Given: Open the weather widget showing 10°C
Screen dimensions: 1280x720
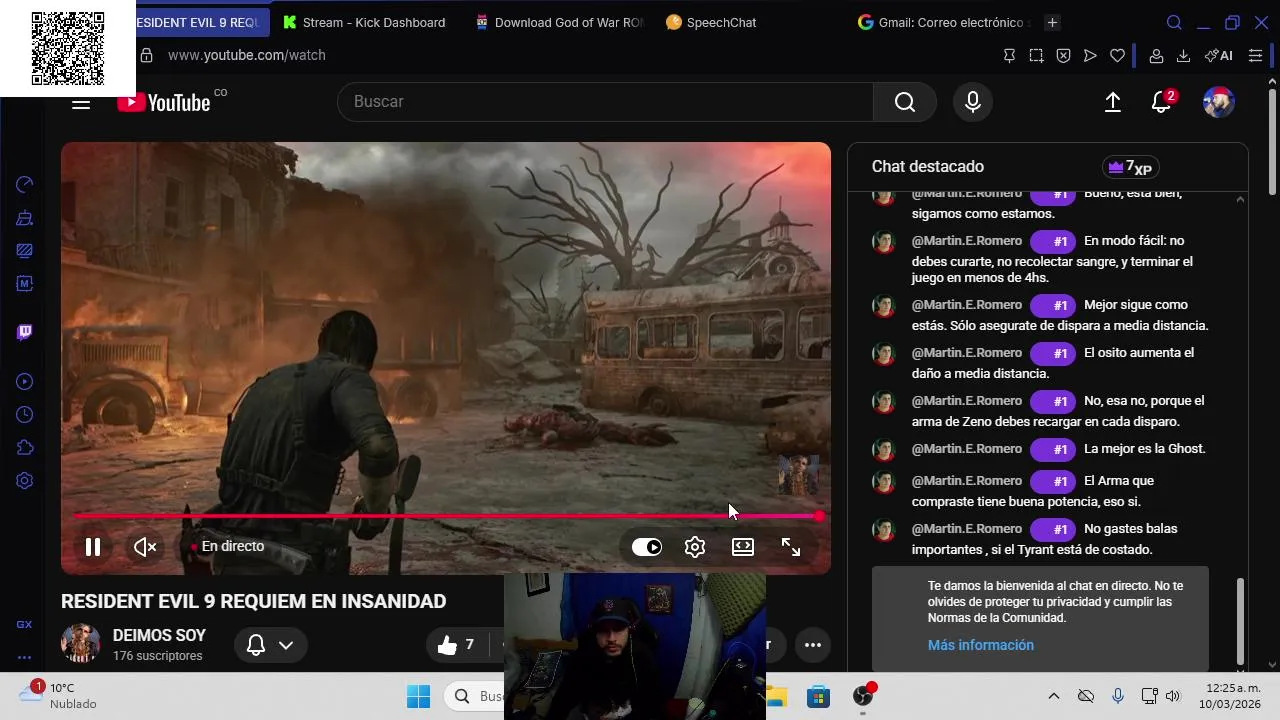Looking at the screenshot, I should coord(60,696).
